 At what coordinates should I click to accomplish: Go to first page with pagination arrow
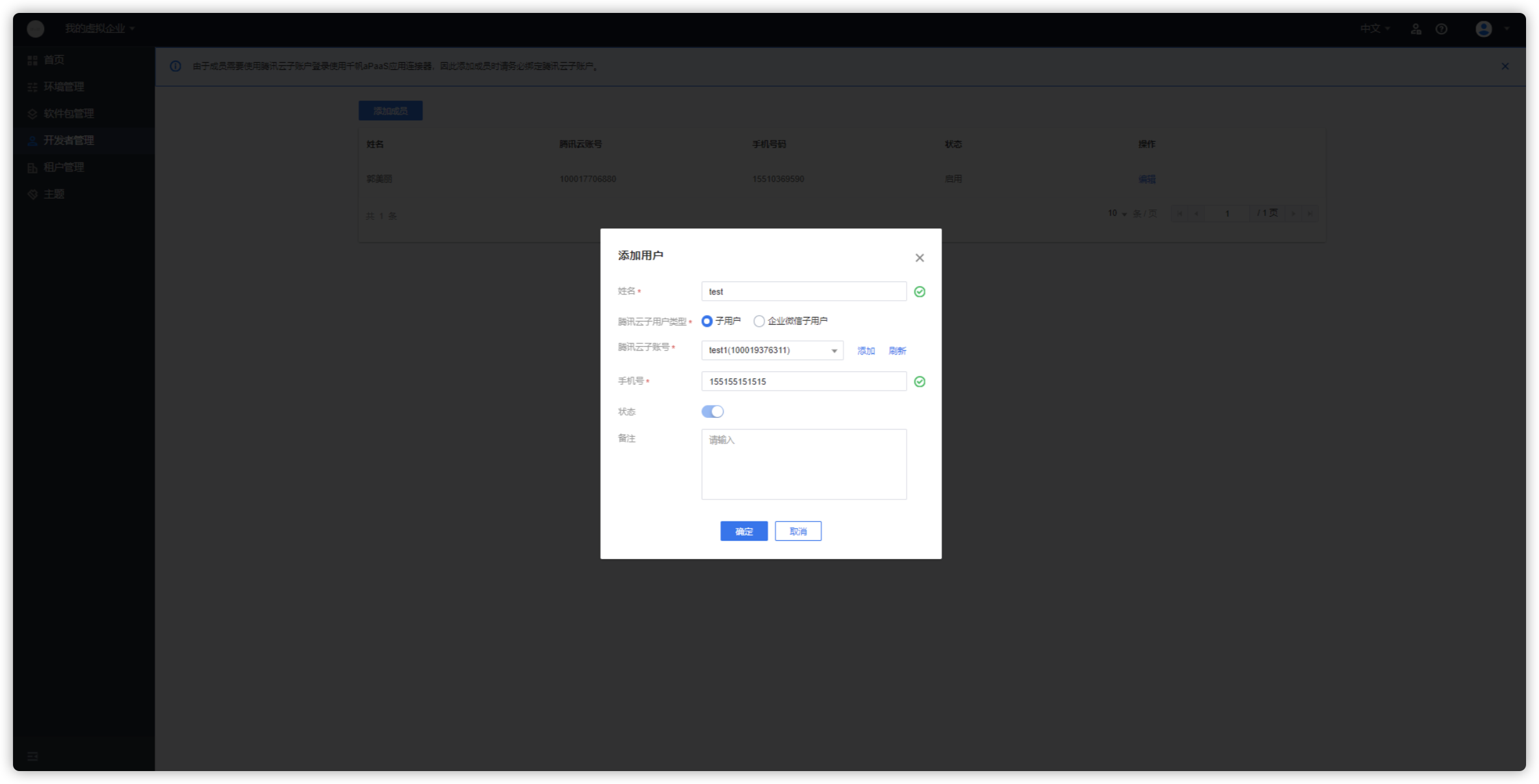coord(1180,213)
